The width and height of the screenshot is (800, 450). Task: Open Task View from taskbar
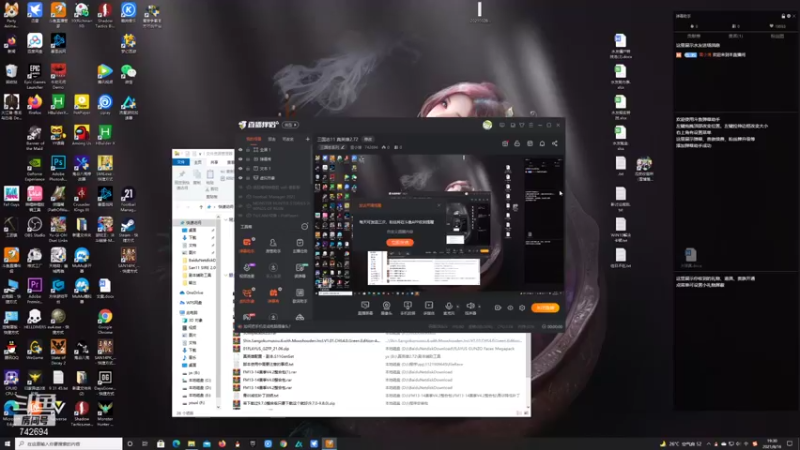click(x=145, y=444)
